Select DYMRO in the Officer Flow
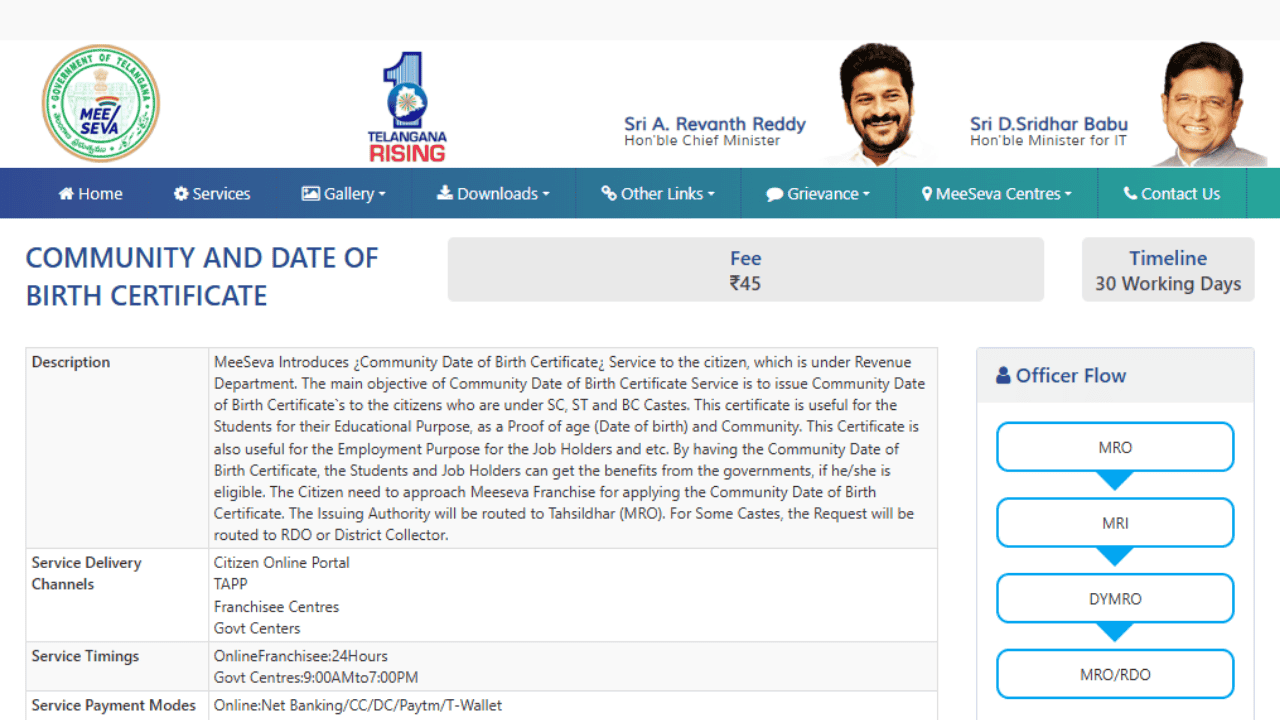This screenshot has height=720, width=1280. [1114, 598]
